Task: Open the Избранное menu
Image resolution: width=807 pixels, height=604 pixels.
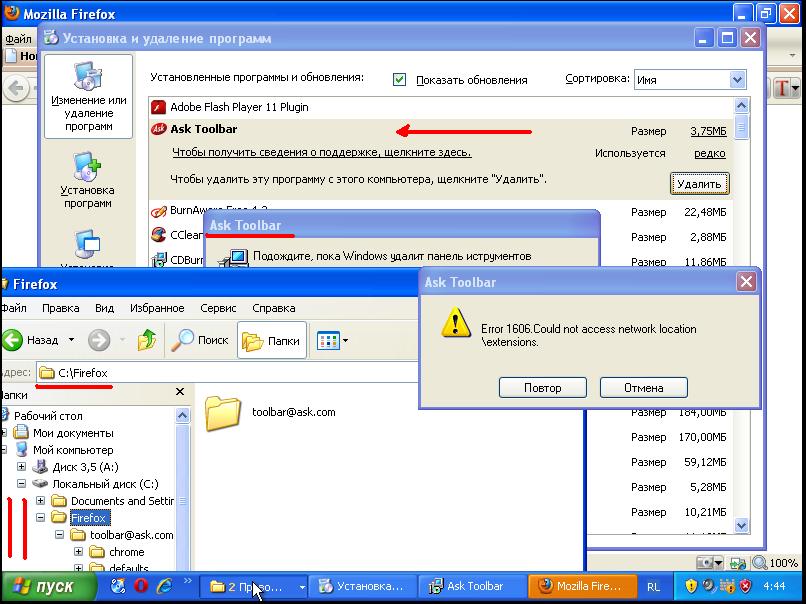Action: pyautogui.click(x=157, y=308)
